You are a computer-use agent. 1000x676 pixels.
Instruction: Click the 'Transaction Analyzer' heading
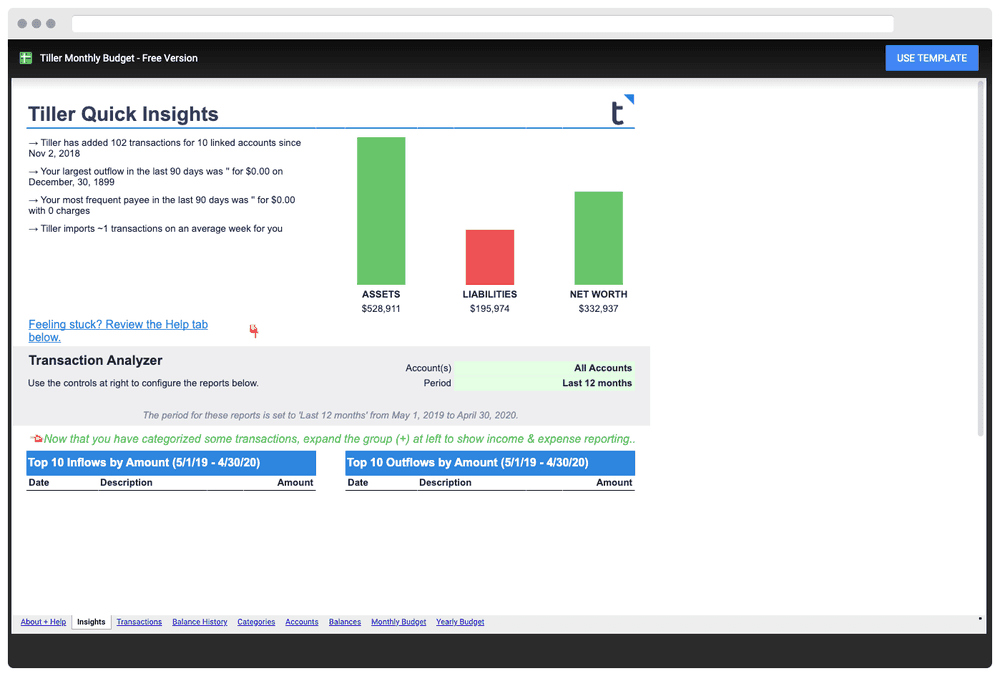tap(96, 360)
